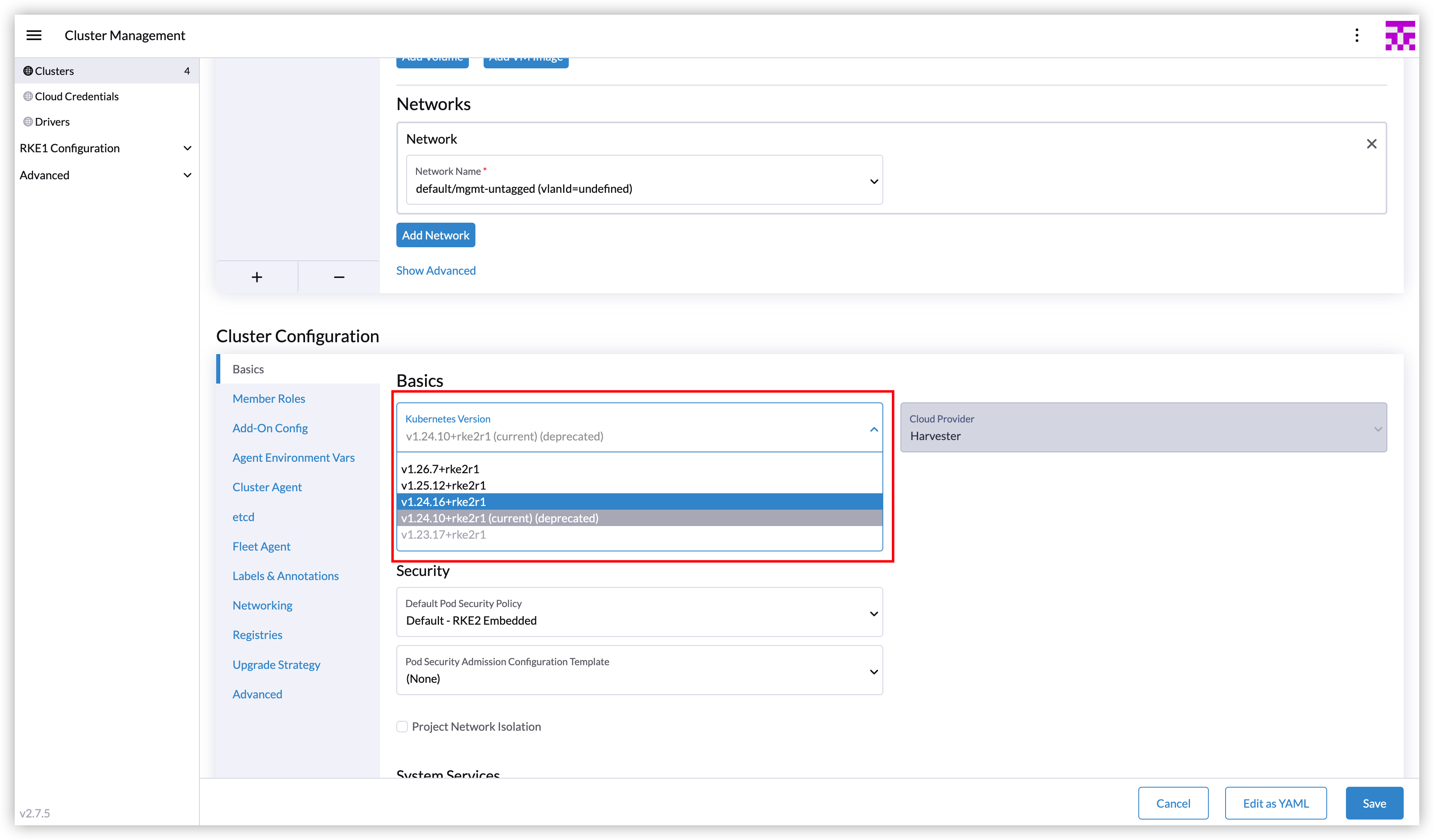Switch to the Add-On Config tab
This screenshot has width=1434, height=840.
click(x=298, y=428)
